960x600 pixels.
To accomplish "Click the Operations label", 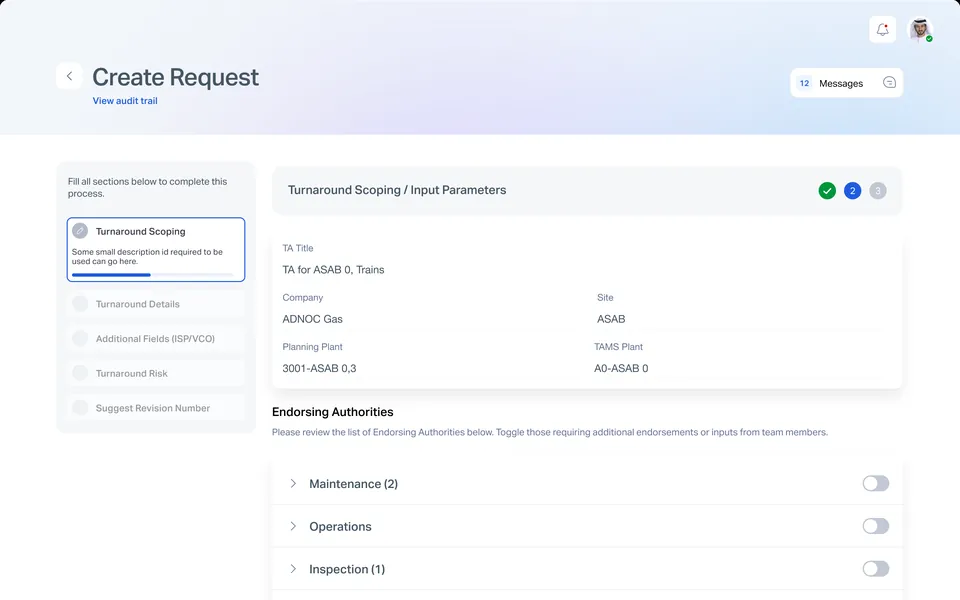I will (x=340, y=527).
